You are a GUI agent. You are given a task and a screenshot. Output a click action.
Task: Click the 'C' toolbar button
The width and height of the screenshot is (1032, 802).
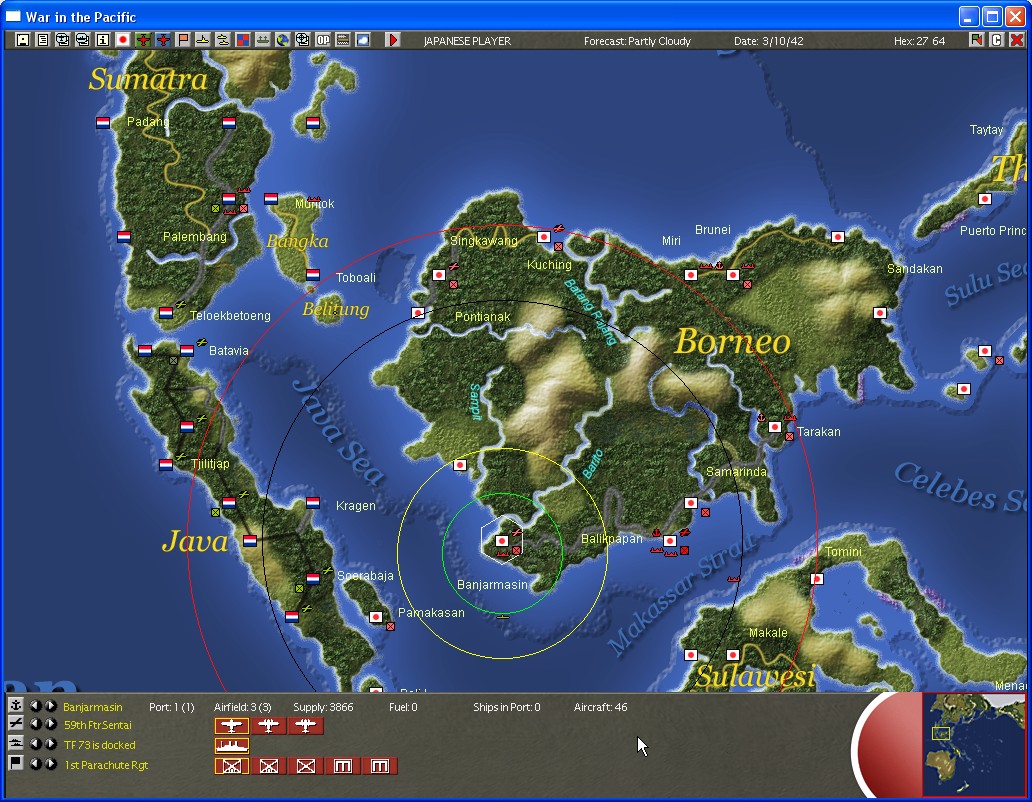tap(996, 40)
